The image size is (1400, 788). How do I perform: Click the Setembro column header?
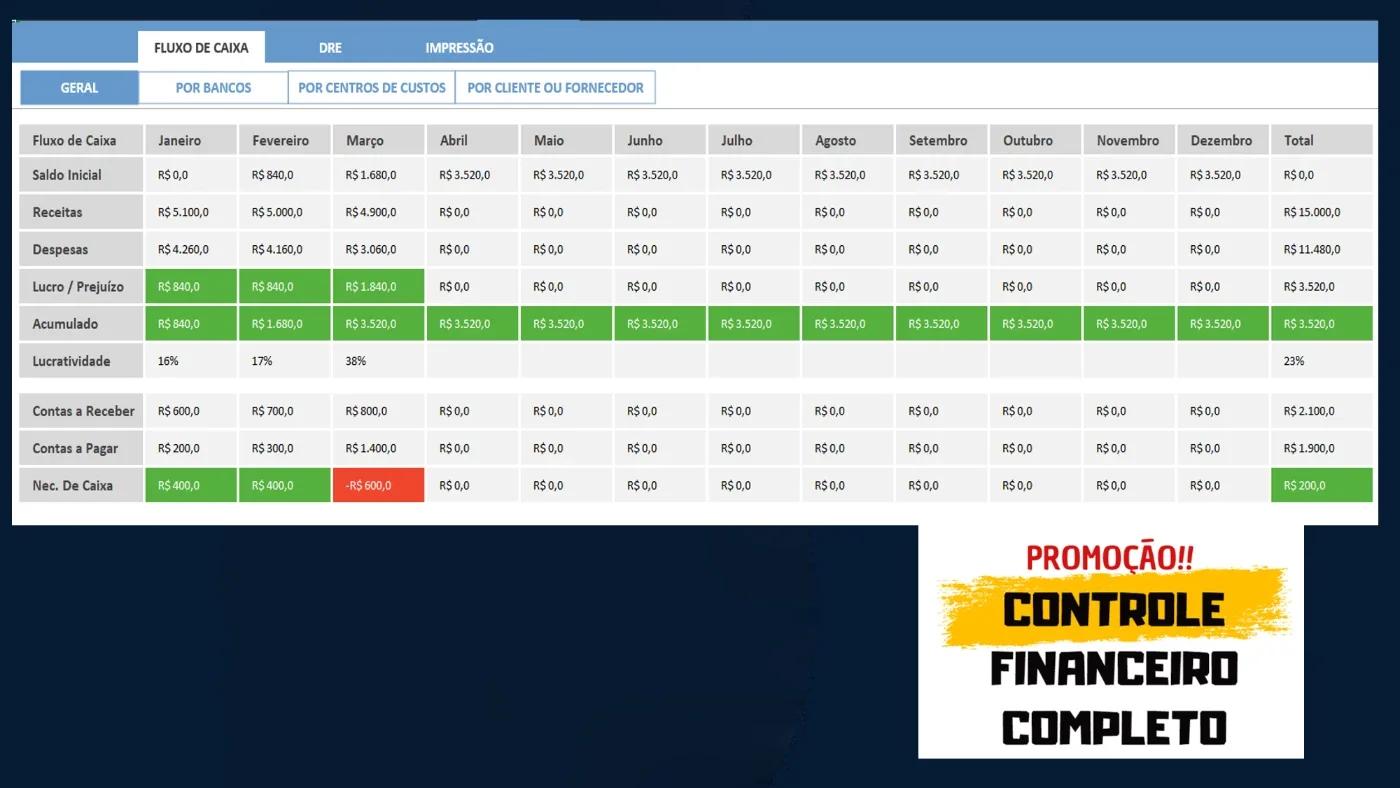pyautogui.click(x=942, y=140)
